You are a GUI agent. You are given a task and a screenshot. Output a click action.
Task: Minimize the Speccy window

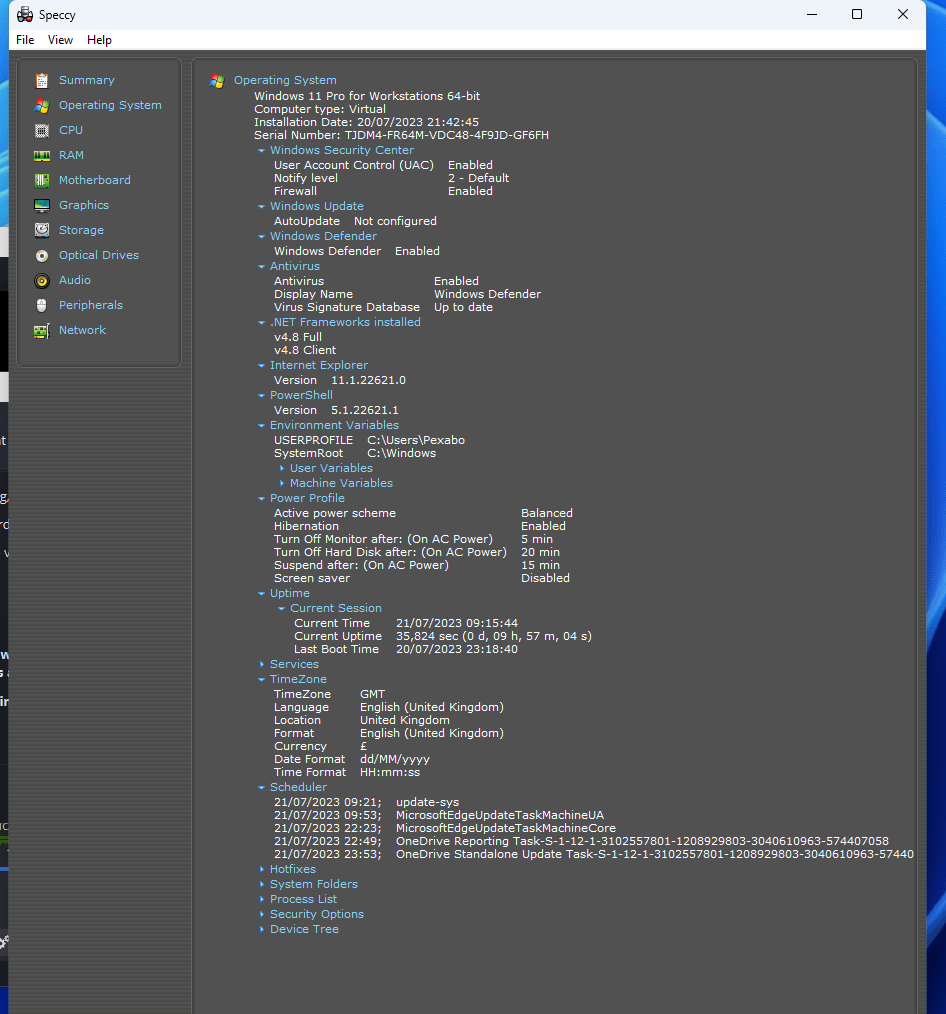(x=812, y=14)
